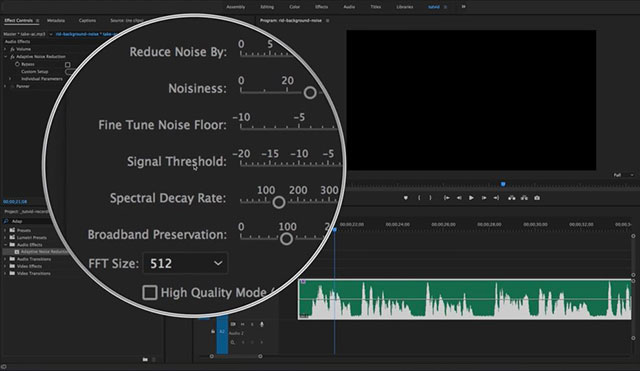Open the Captions panel tab
Image resolution: width=640 pixels, height=371 pixels.
click(x=87, y=20)
